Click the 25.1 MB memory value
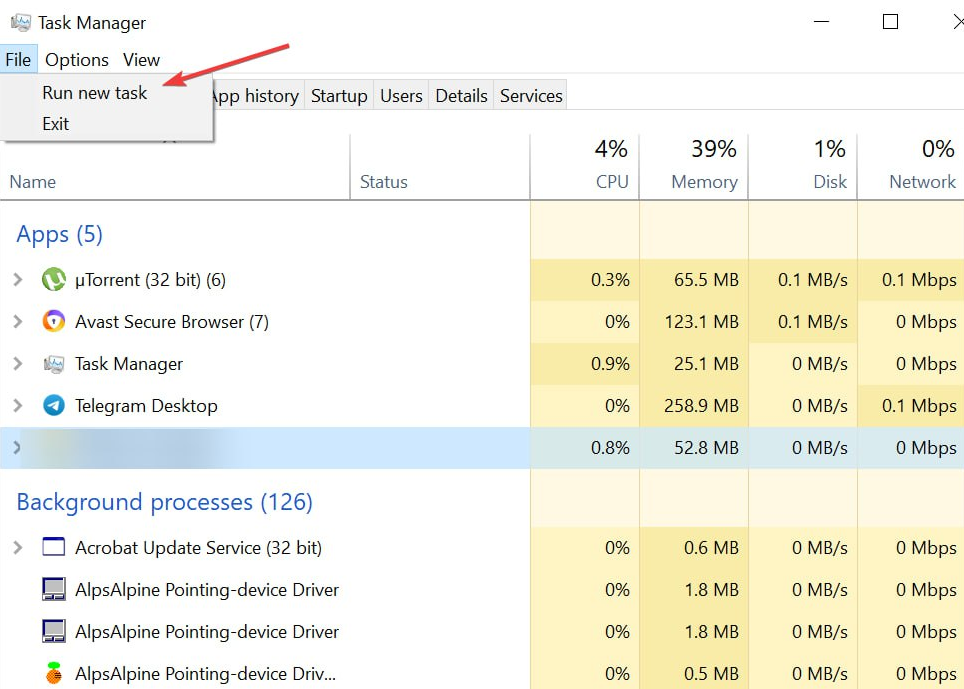Screen dimensions: 964x689 point(706,364)
